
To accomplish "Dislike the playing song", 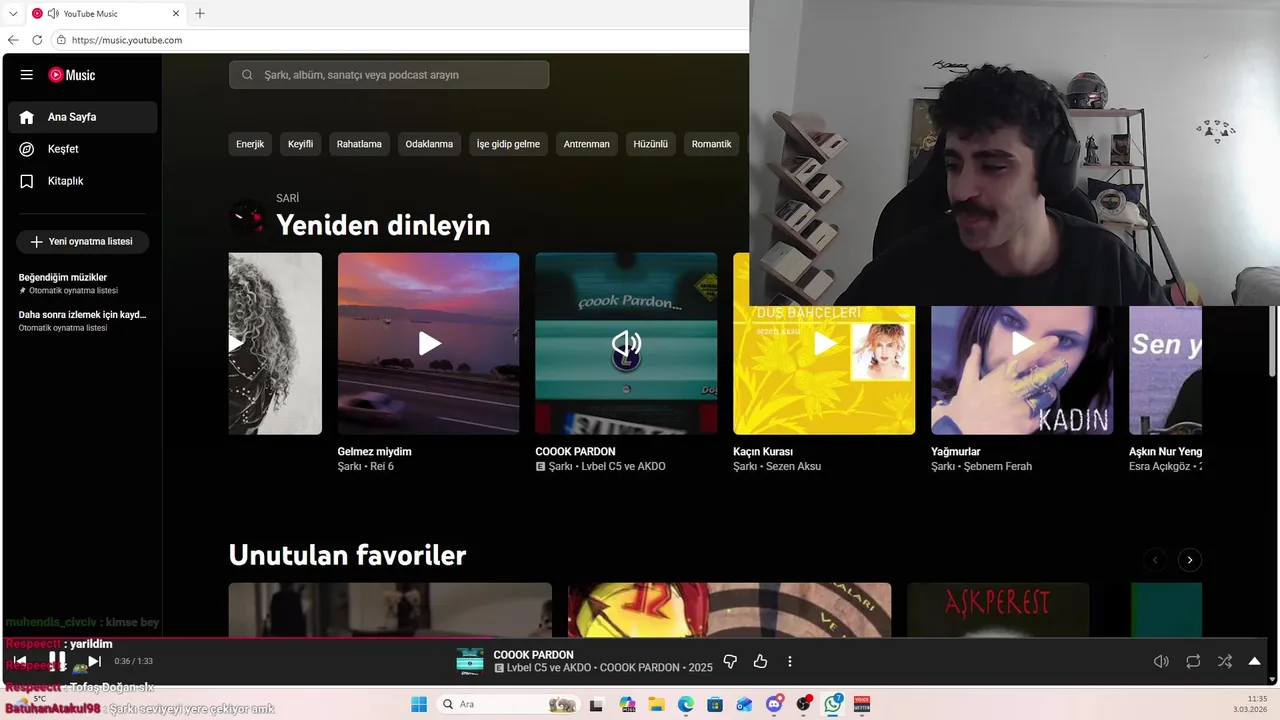I will 730,661.
